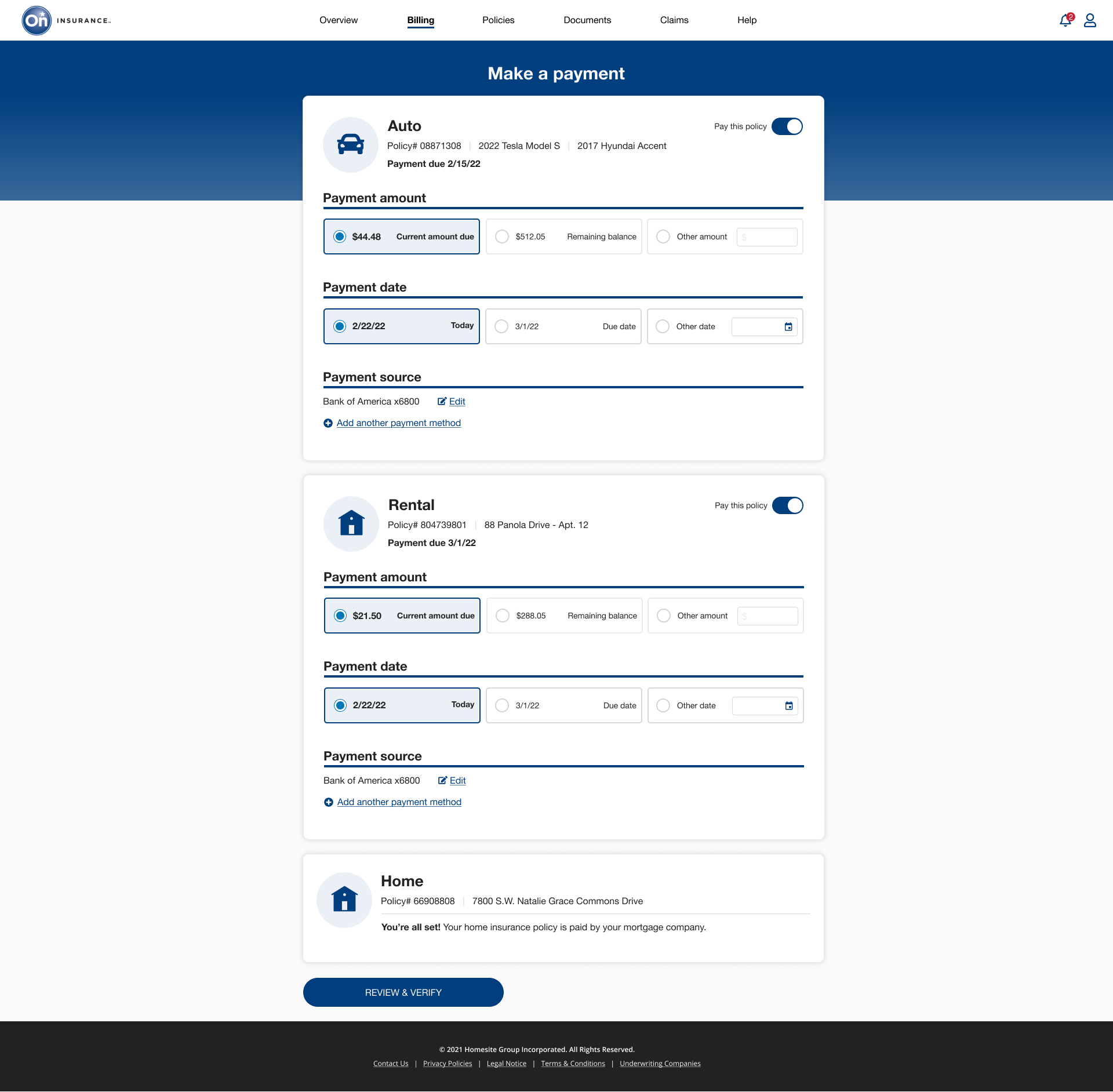Click the Rental policy house icon
Screen dimensions: 1113x1092
(x=351, y=523)
